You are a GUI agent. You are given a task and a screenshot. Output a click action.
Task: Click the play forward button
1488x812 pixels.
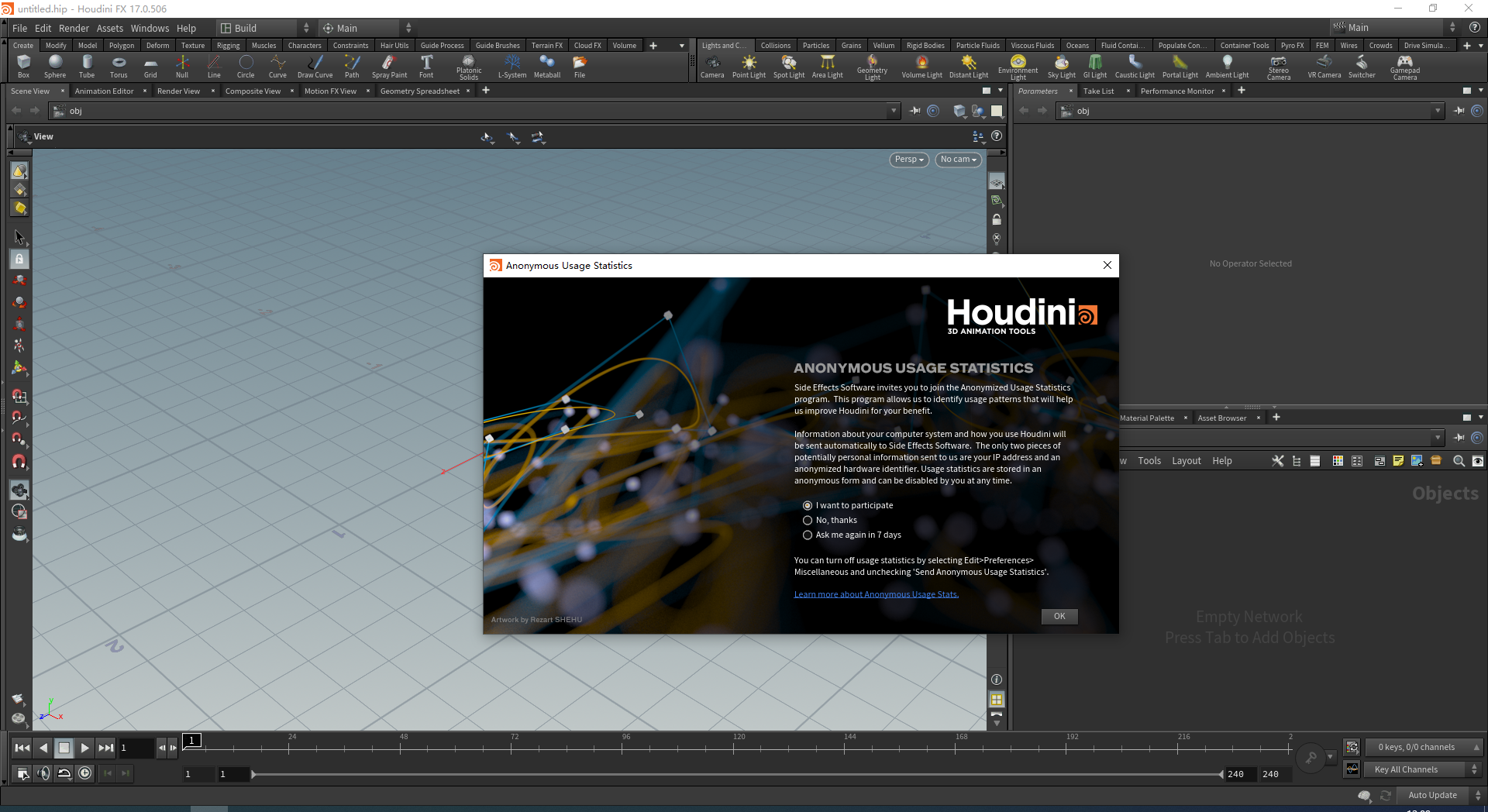[x=84, y=748]
